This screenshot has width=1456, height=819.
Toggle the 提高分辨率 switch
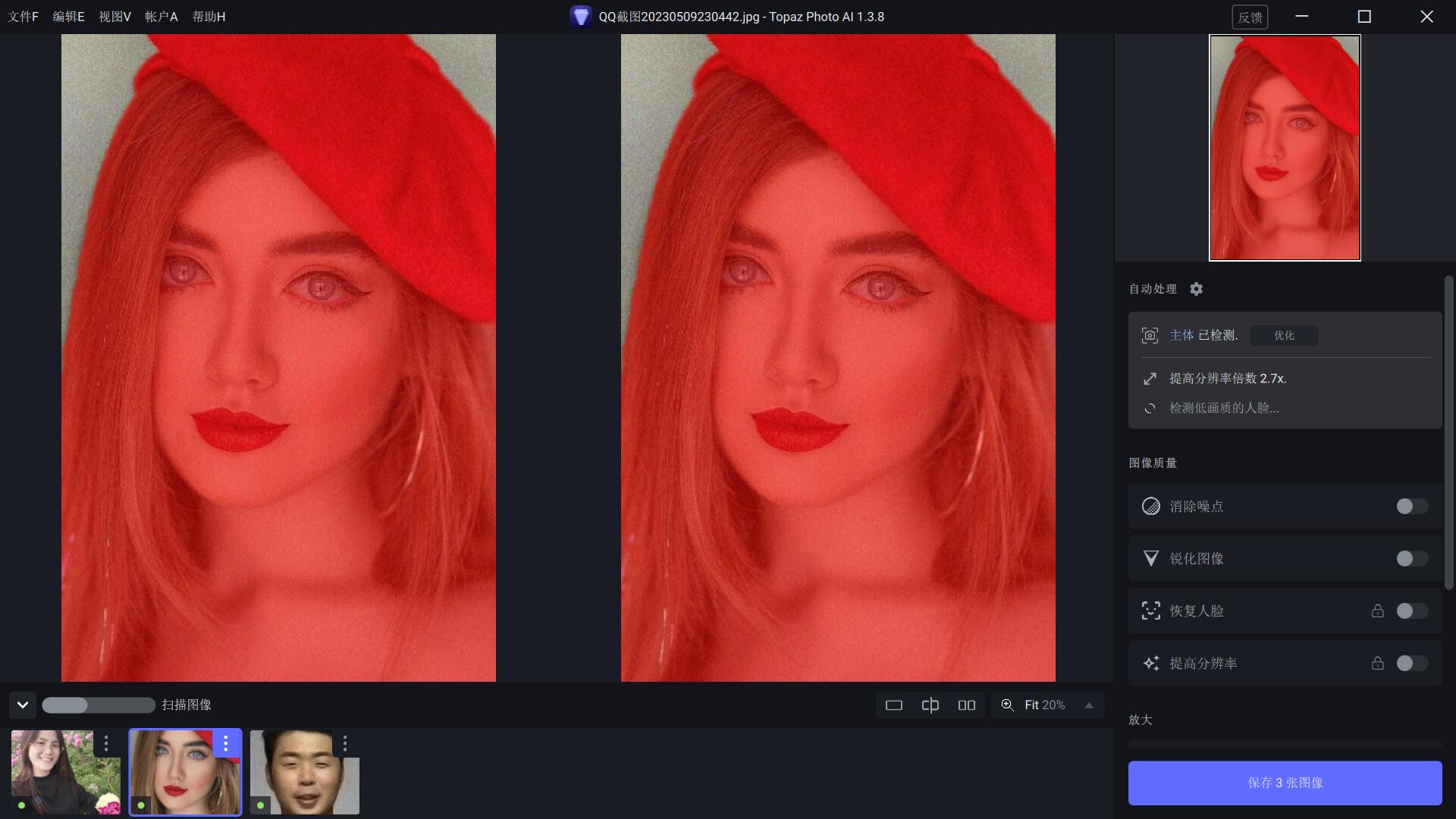(1412, 664)
